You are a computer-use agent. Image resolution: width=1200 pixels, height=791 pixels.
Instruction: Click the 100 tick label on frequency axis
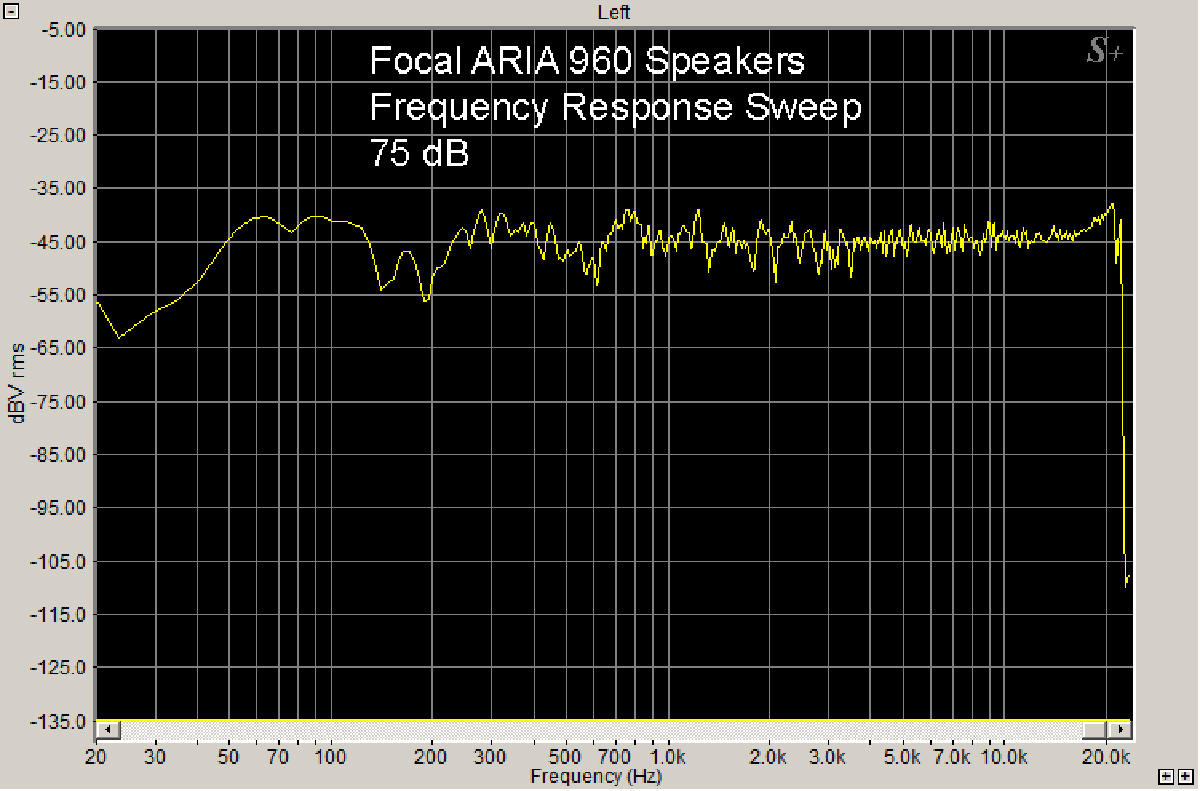330,757
